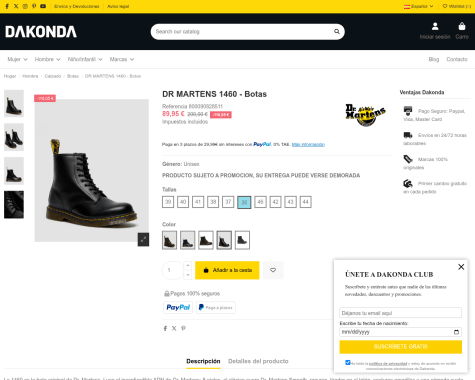The height and width of the screenshot is (380, 475).
Task: Select size 44
Action: click(x=305, y=202)
